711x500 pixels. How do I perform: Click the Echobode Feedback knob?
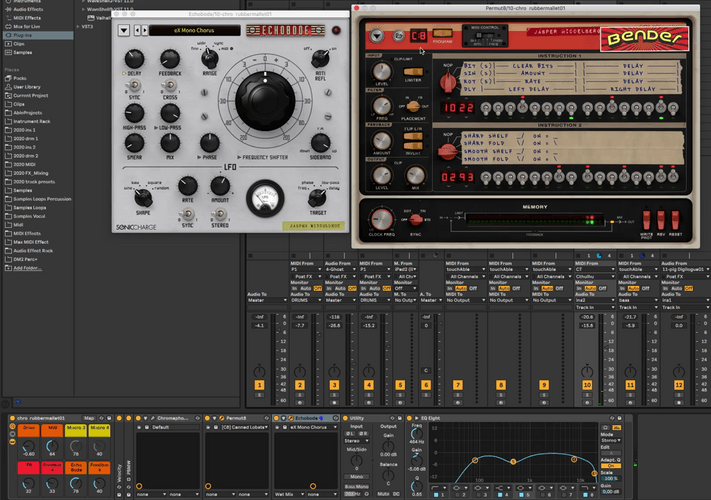170,59
